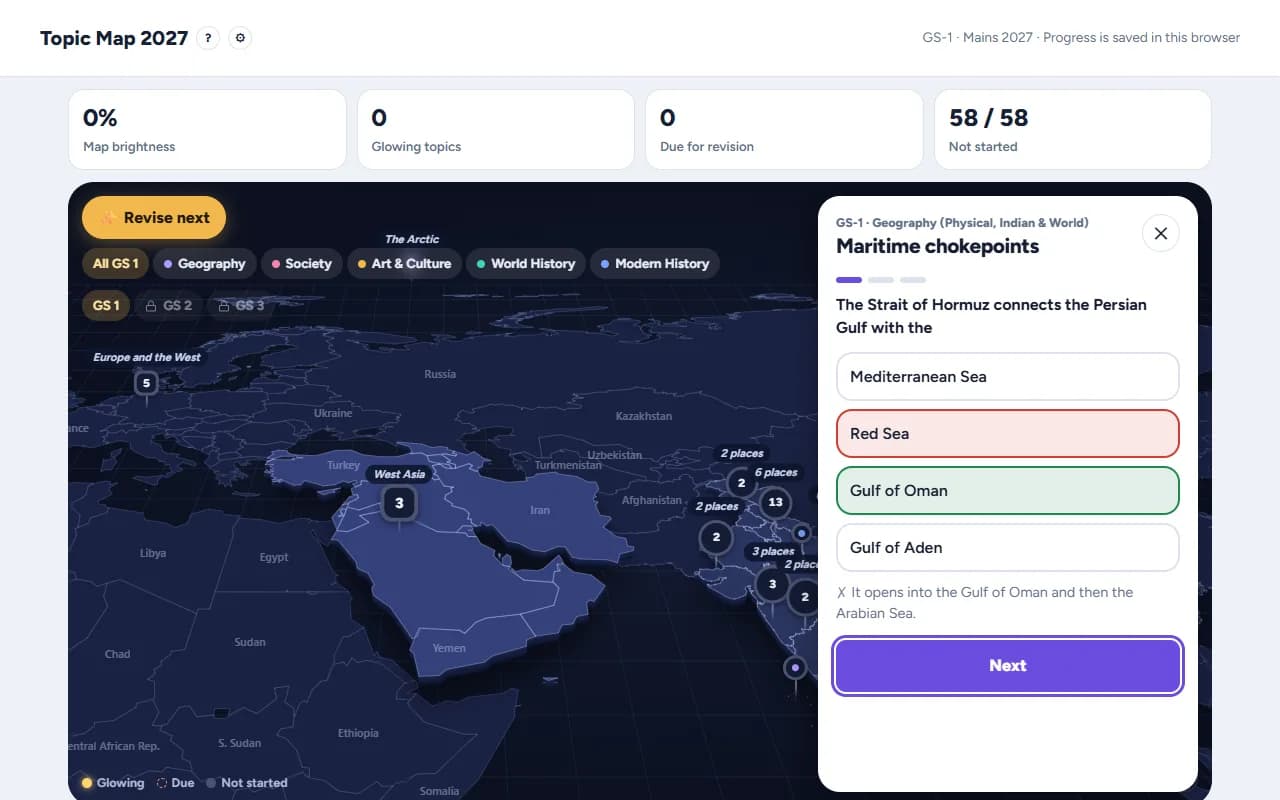Filter map by Geography
This screenshot has height=800, width=1280.
204,263
